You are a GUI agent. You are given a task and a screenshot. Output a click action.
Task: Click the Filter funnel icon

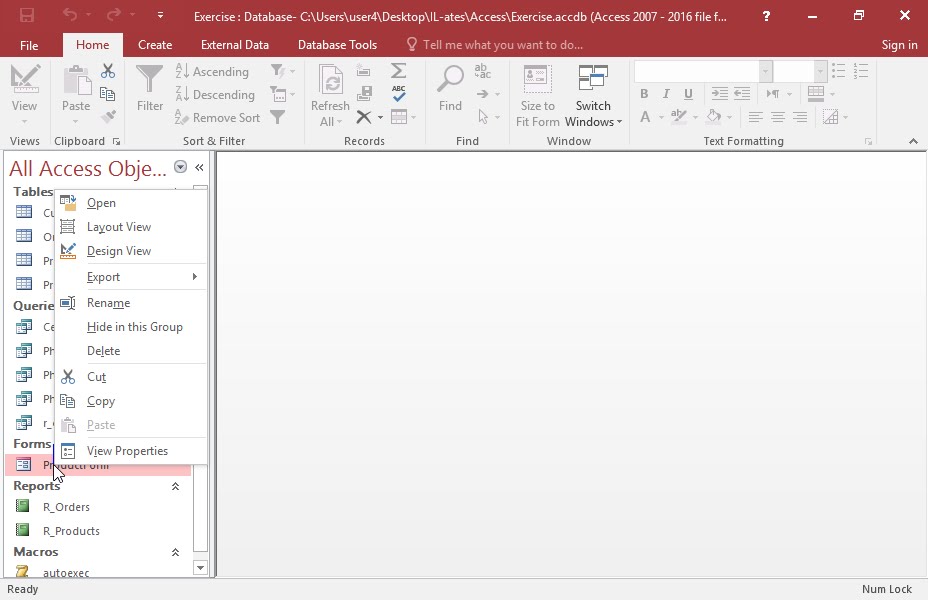[x=149, y=79]
